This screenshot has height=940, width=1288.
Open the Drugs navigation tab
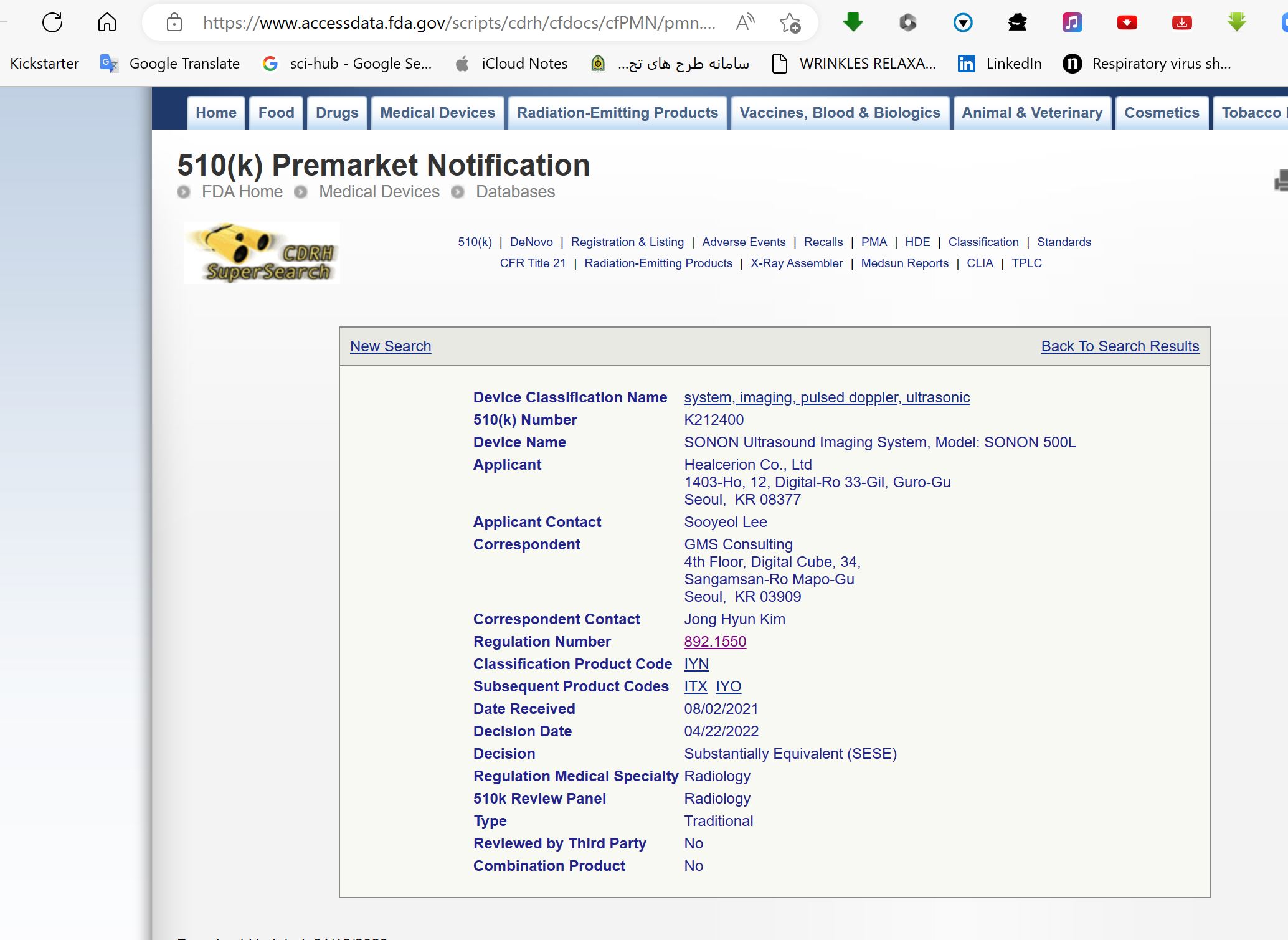337,113
